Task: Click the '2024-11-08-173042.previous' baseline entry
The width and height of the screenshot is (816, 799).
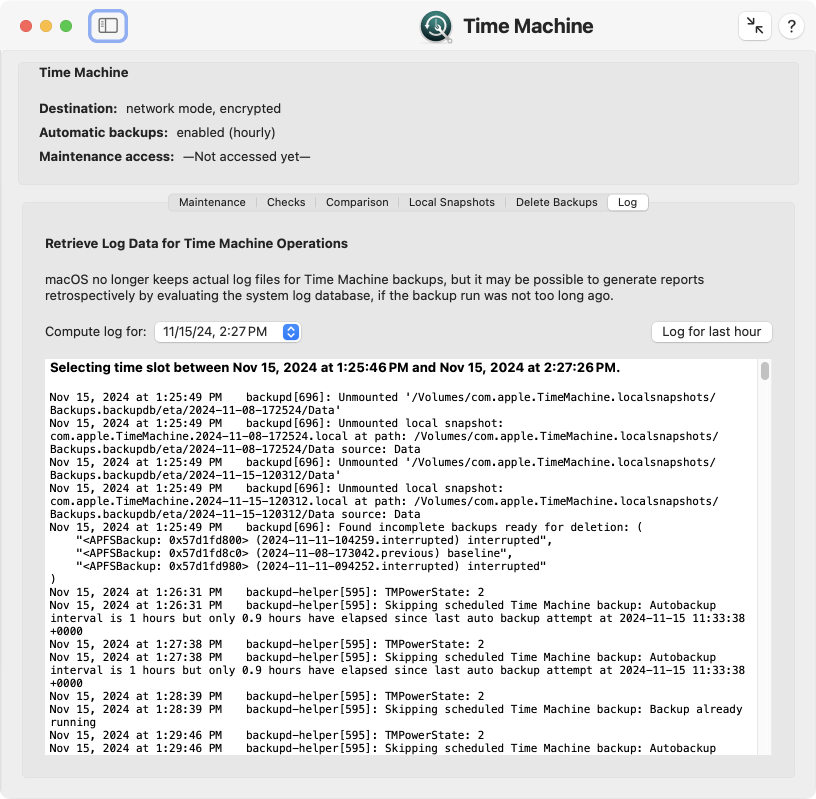Action: coord(294,553)
